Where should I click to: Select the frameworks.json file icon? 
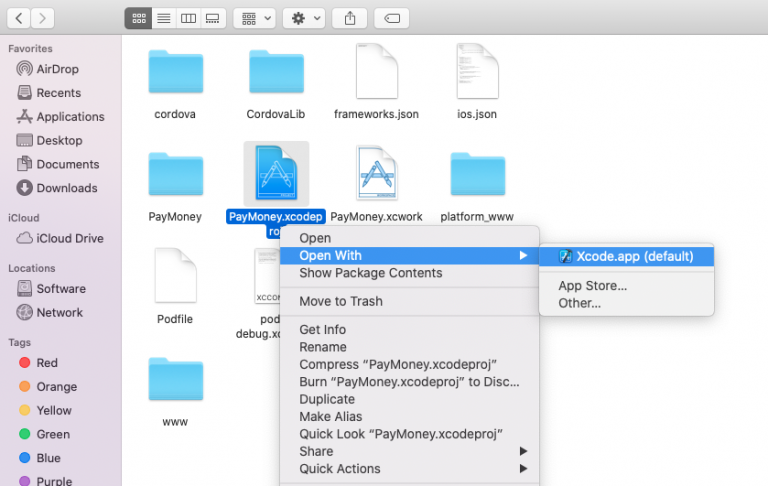[x=376, y=72]
